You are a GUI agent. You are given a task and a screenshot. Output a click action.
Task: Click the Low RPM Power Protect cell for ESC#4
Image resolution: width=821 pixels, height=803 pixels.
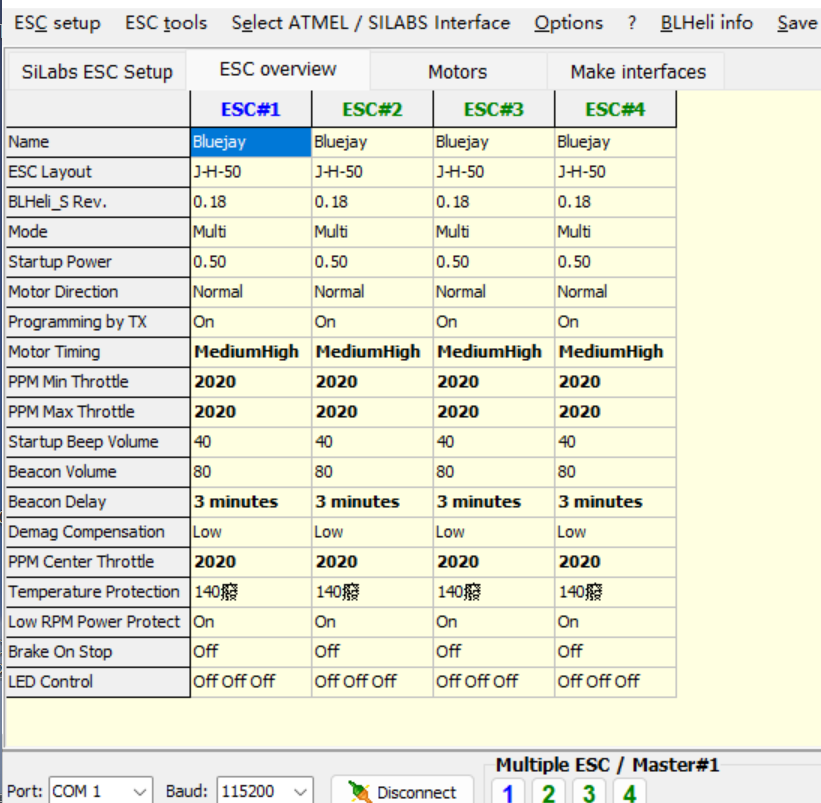[615, 622]
